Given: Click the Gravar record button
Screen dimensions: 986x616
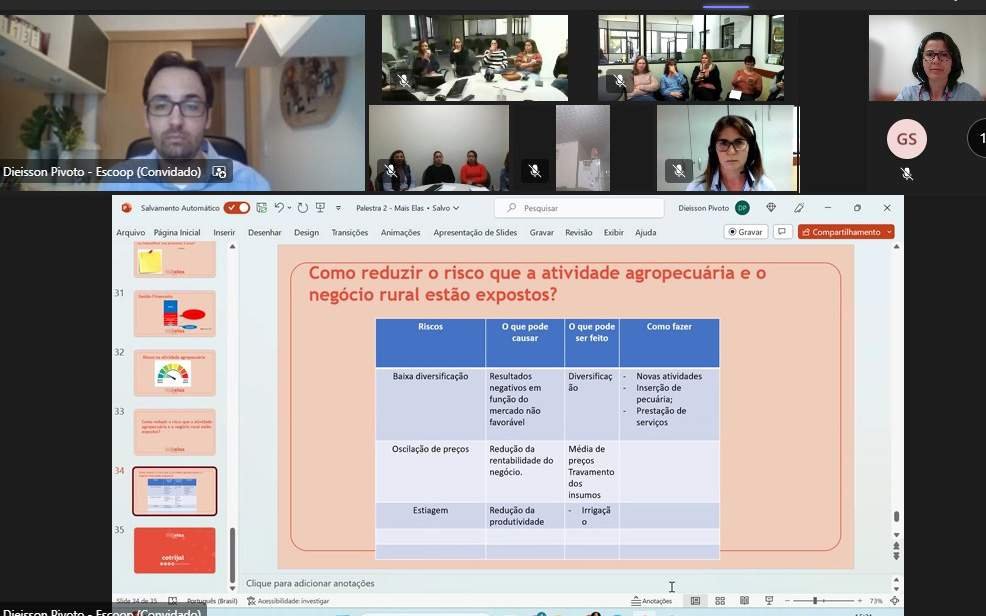Looking at the screenshot, I should 746,232.
